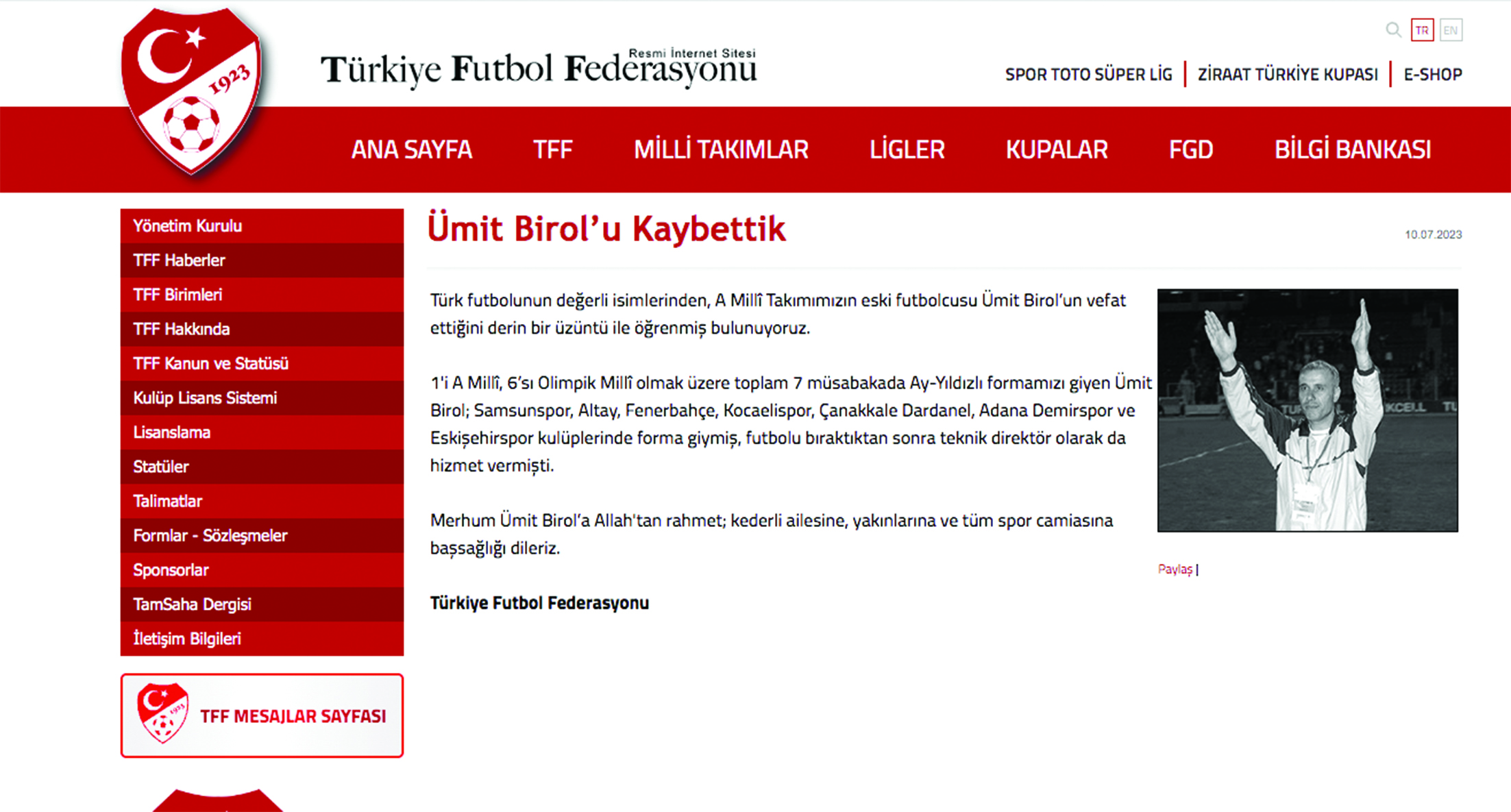Screen dimensions: 1511x812
Task: Switch language to EN
Action: click(x=1451, y=30)
